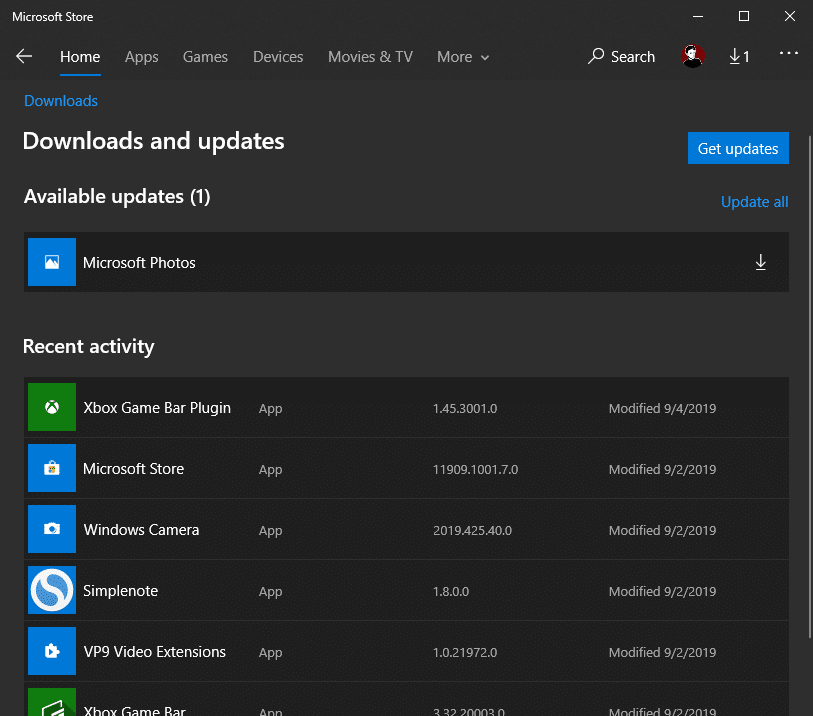Click version 11909.1001.7.0 text
The image size is (813, 716).
pos(475,470)
